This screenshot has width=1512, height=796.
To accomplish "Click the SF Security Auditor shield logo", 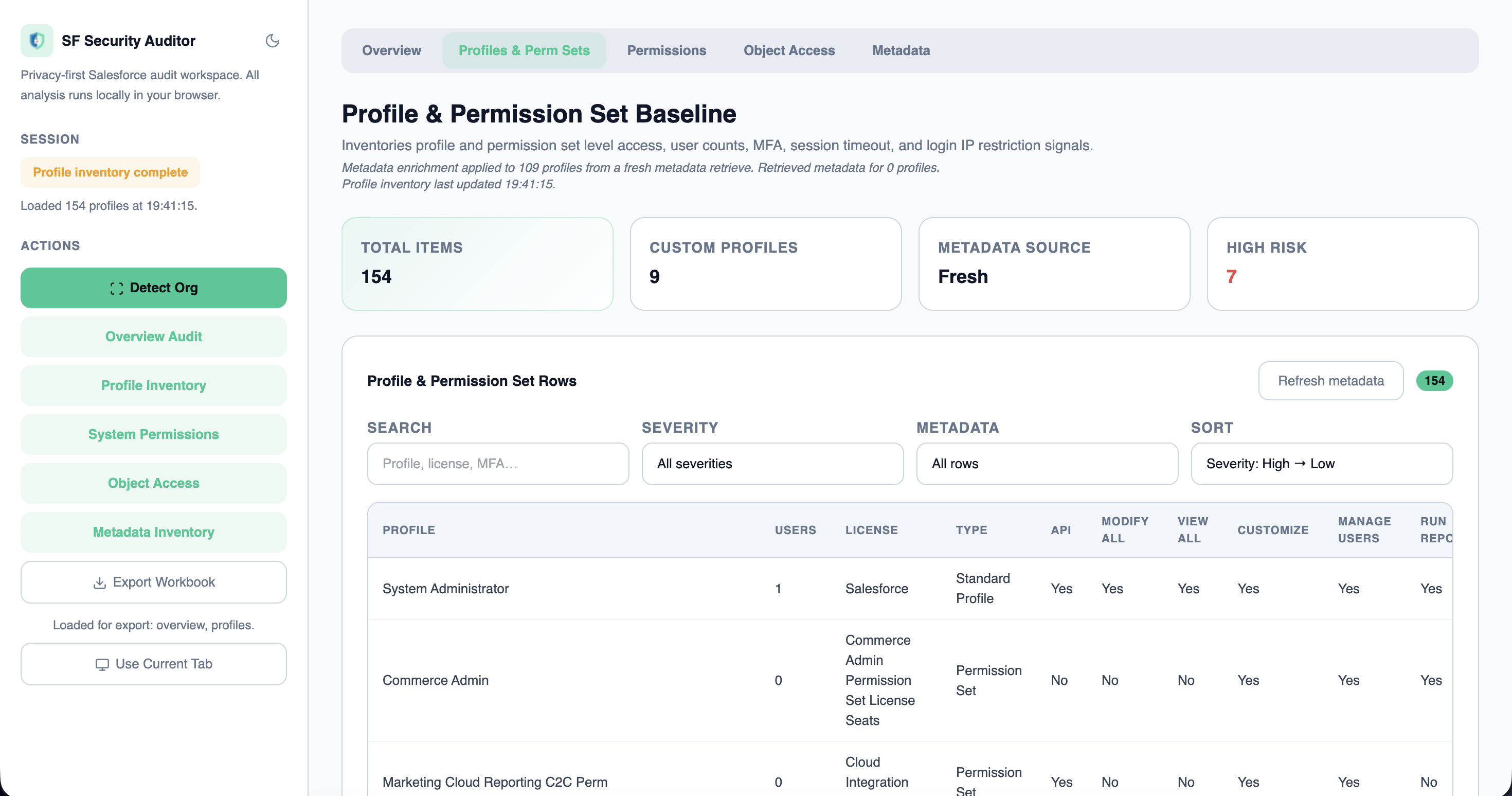I will tap(37, 41).
